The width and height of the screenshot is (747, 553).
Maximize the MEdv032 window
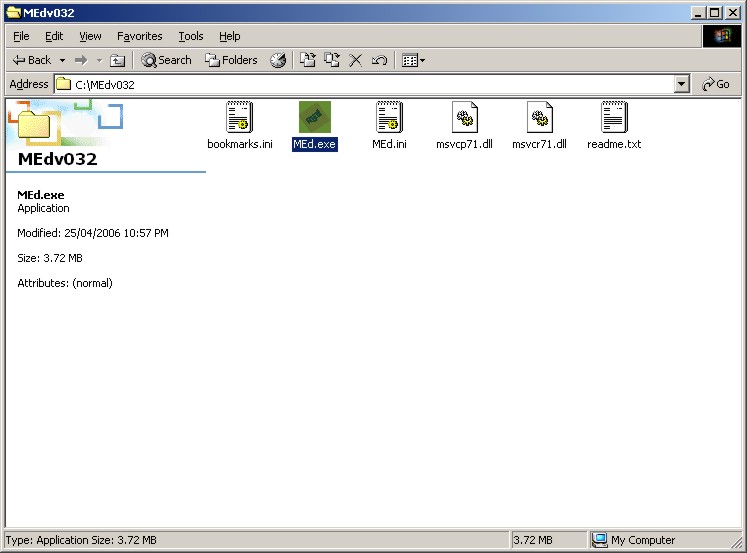[x=715, y=13]
